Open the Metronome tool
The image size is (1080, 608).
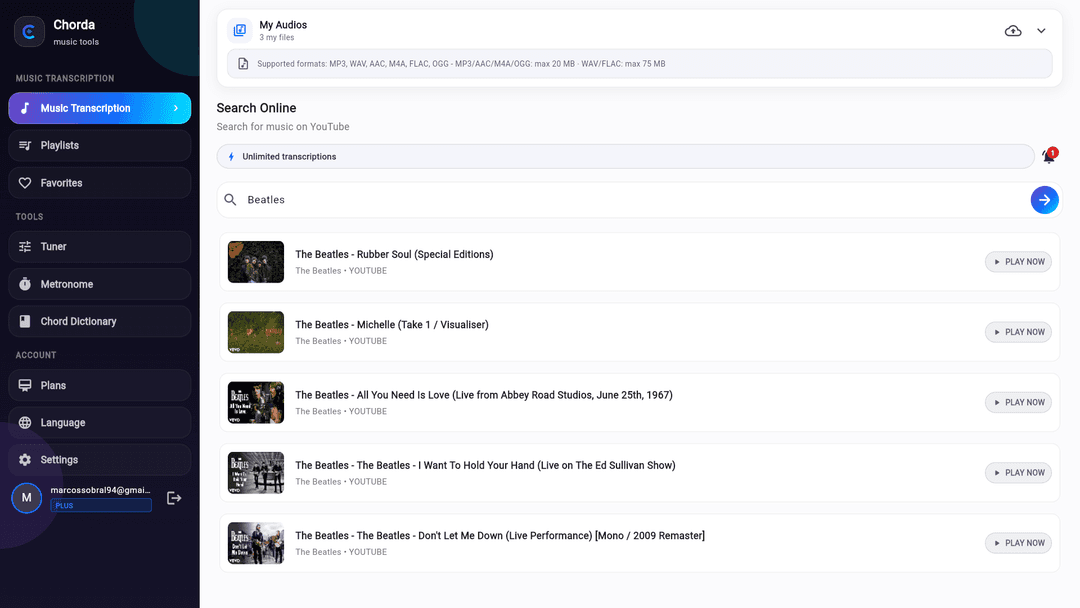click(99, 284)
